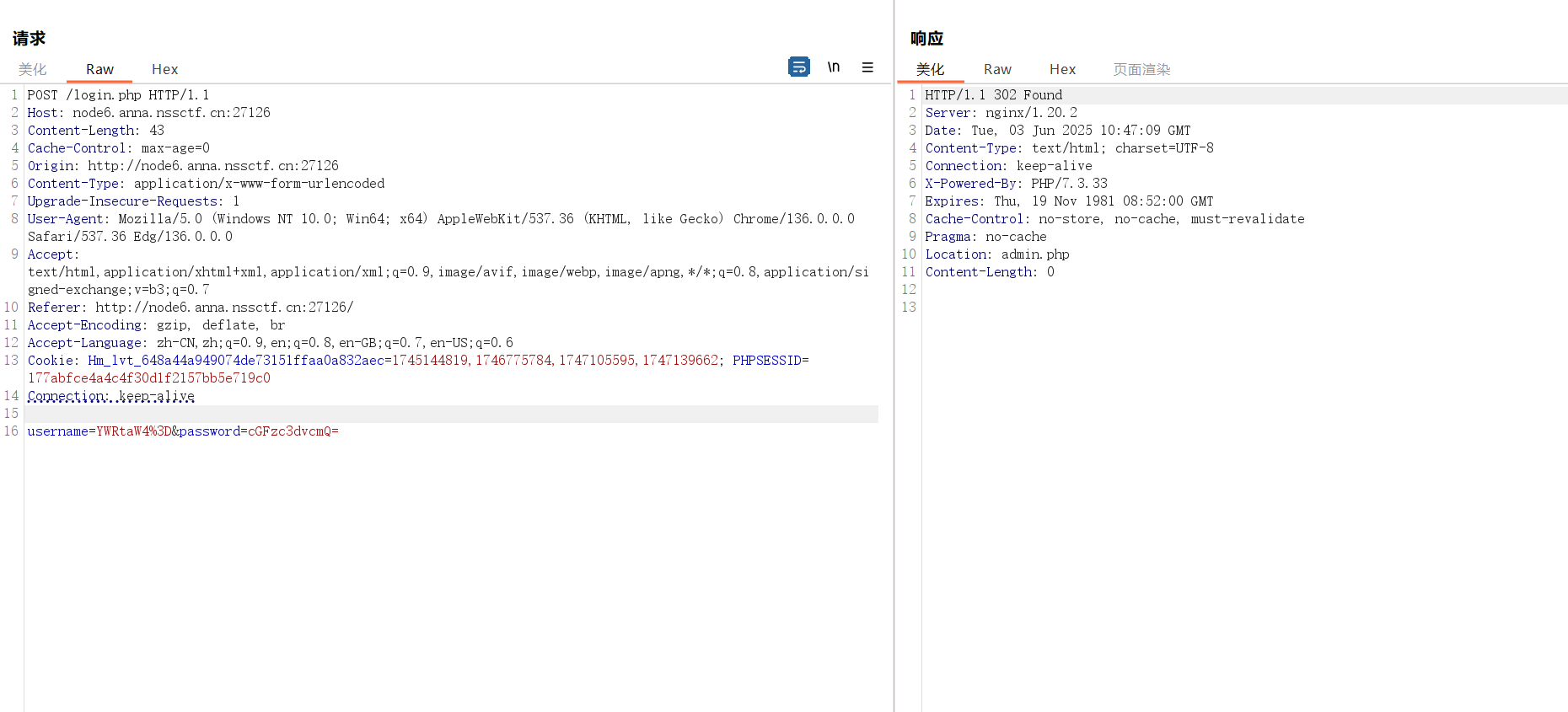Click the empty line 15 in request
This screenshot has height=712, width=1568.
pyautogui.click(x=422, y=414)
